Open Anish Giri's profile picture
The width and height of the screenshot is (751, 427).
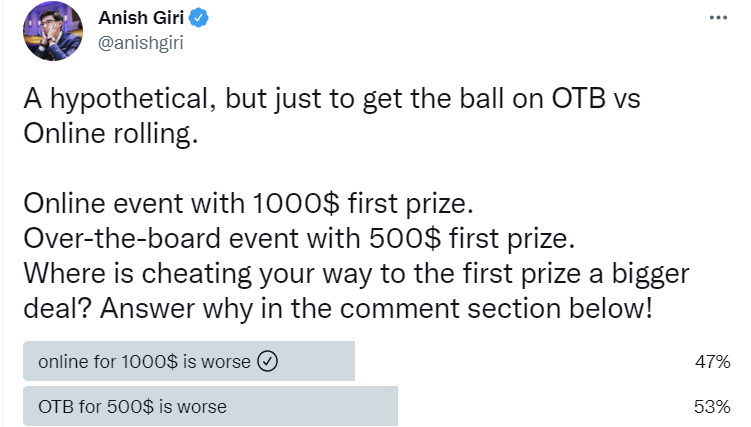click(x=47, y=30)
